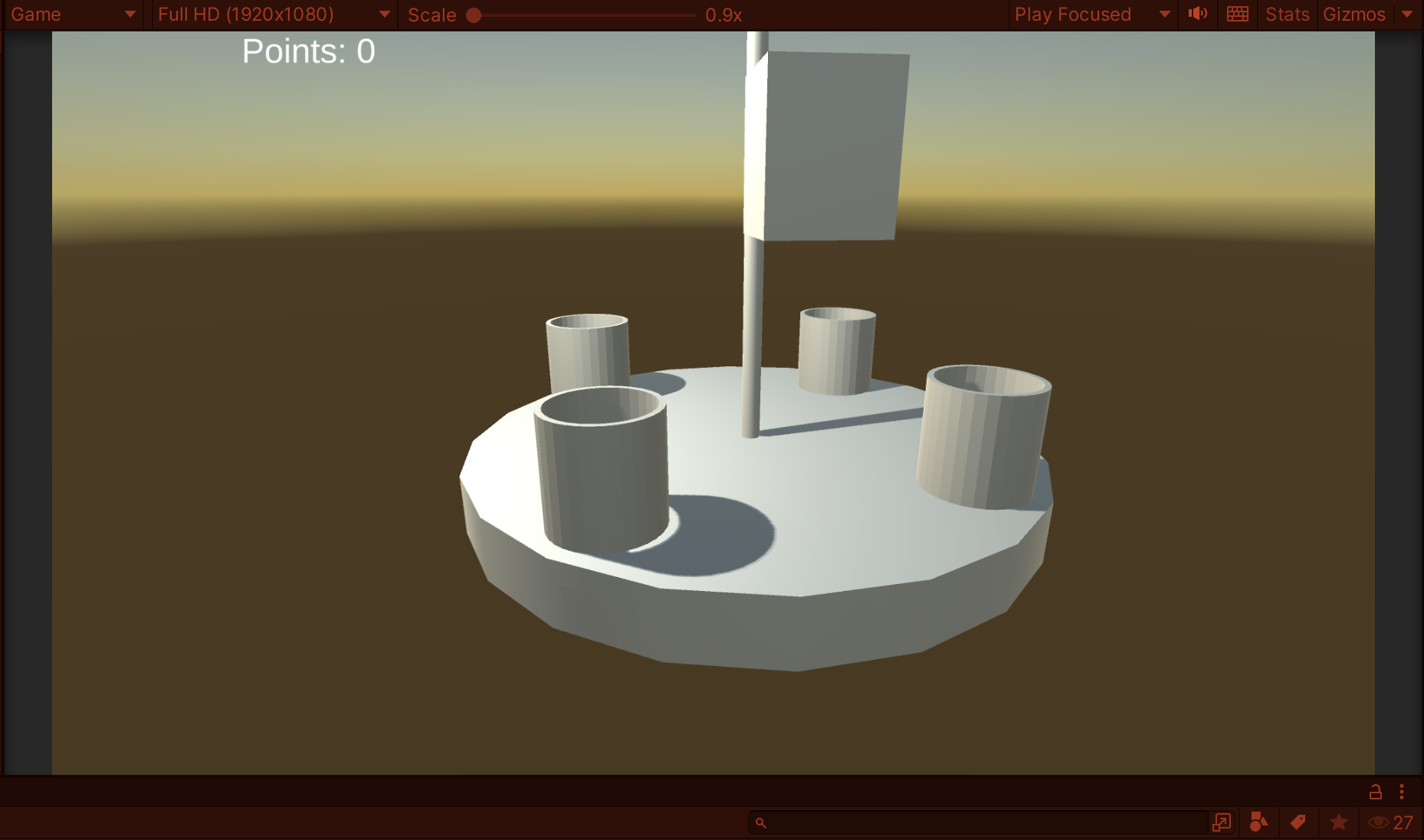Open the Full HD (1920x1080) resolution dropdown

274,14
